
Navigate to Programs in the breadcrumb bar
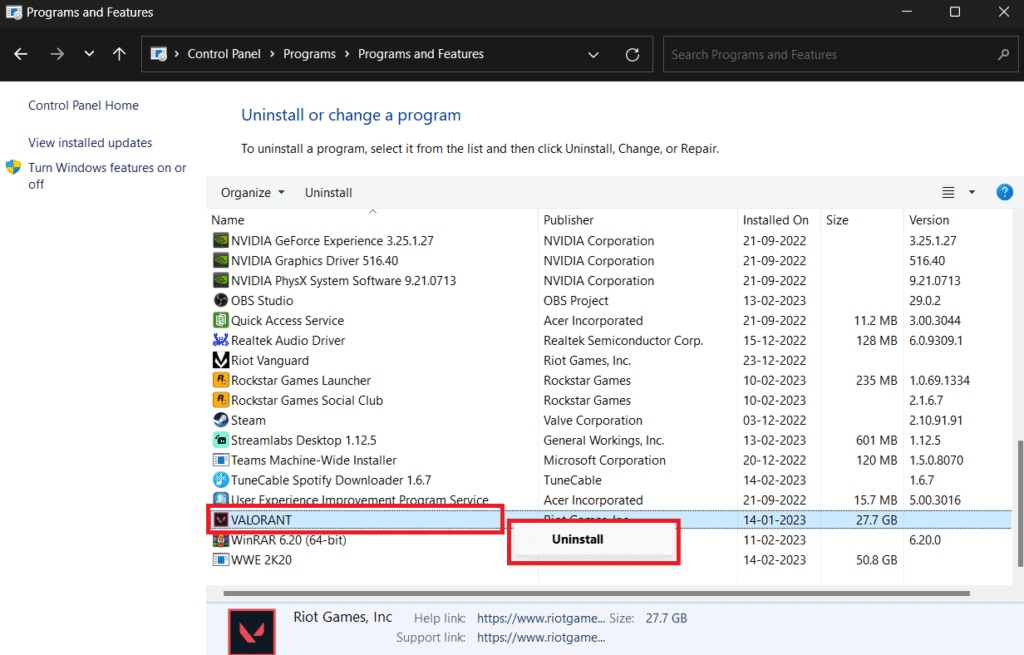309,54
